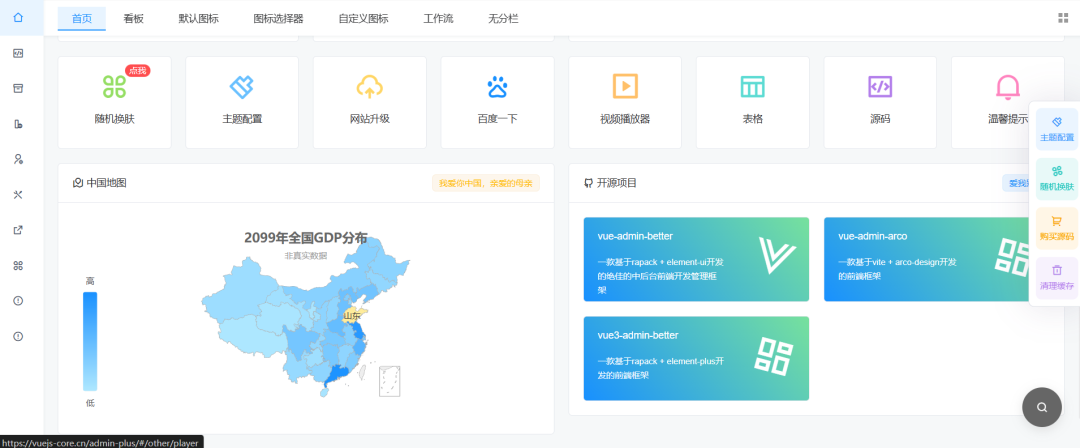The height and width of the screenshot is (448, 1080).
Task: Click the map pin icon beside 中国地图
Action: (78, 183)
